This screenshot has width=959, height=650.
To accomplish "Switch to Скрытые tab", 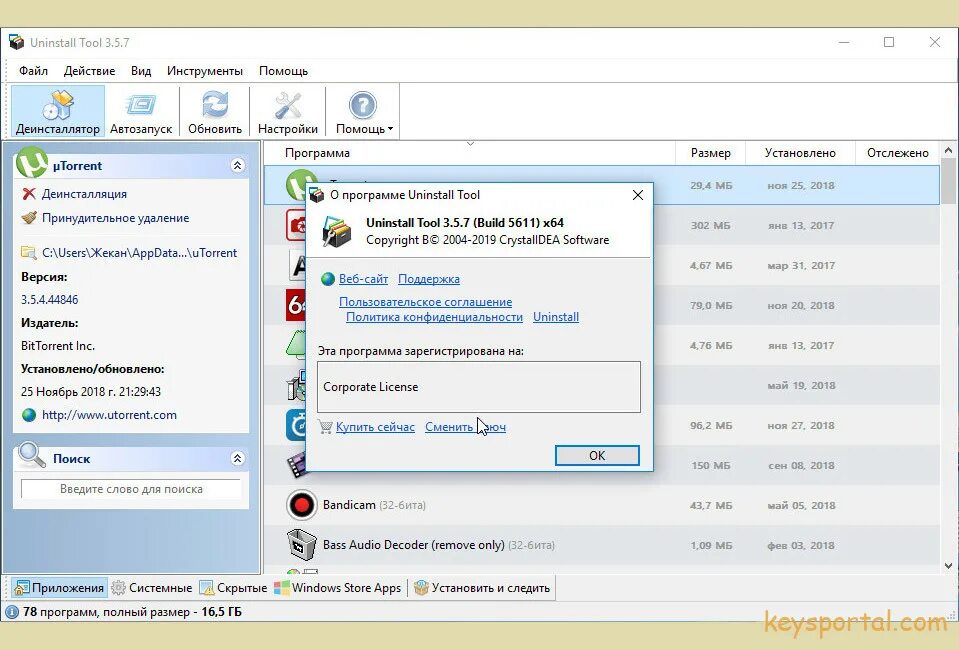I will click(234, 588).
